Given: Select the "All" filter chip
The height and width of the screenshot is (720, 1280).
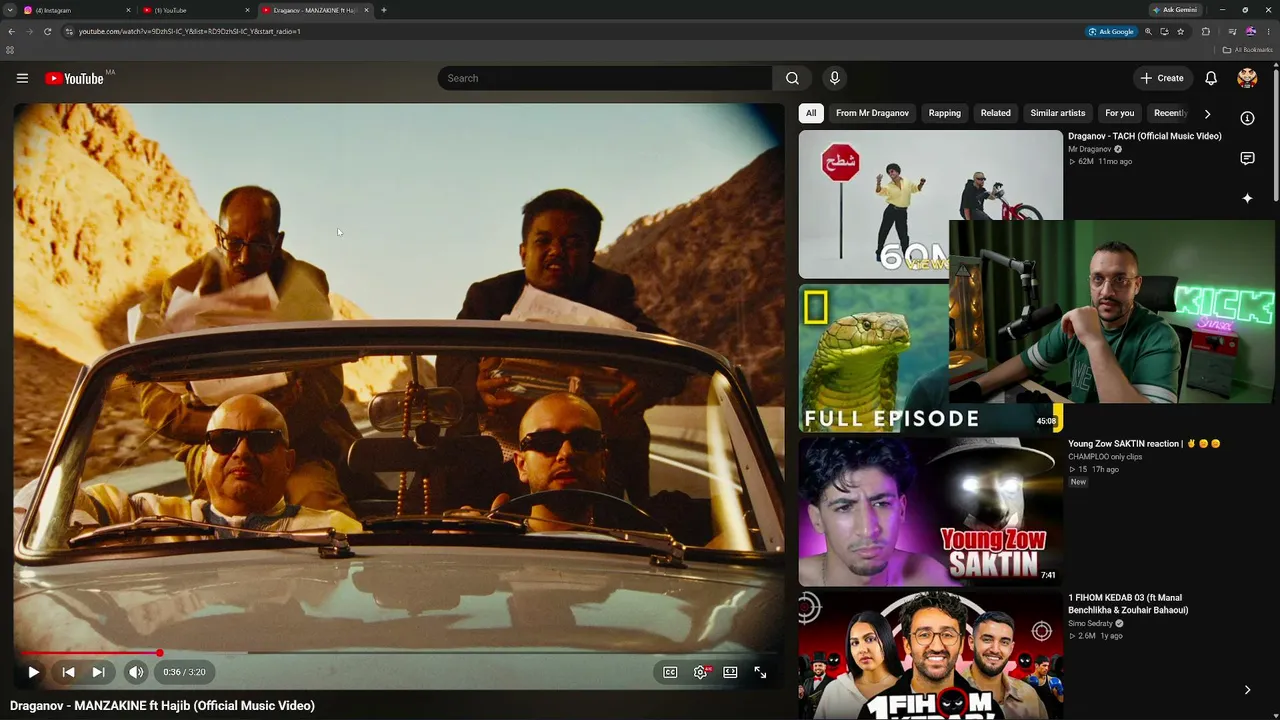Looking at the screenshot, I should pos(811,113).
